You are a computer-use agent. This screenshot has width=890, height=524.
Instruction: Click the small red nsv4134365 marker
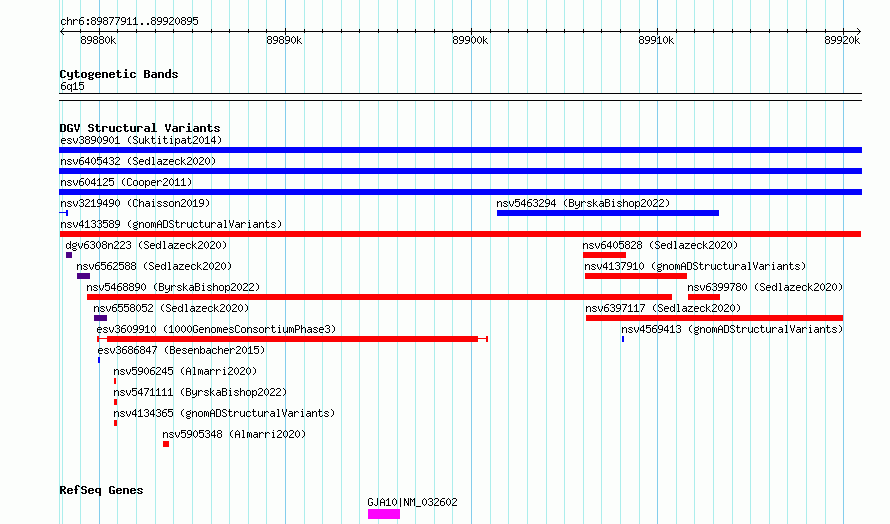coord(115,423)
